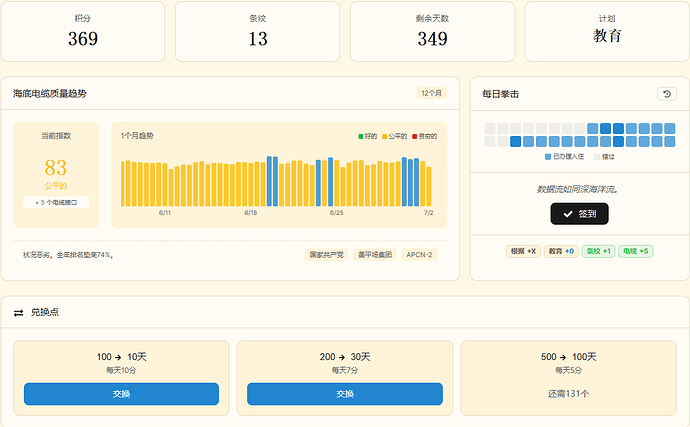Screen dimensions: 690x427
Task: Click the 条纹 +1 reward chip
Action: pos(598,251)
